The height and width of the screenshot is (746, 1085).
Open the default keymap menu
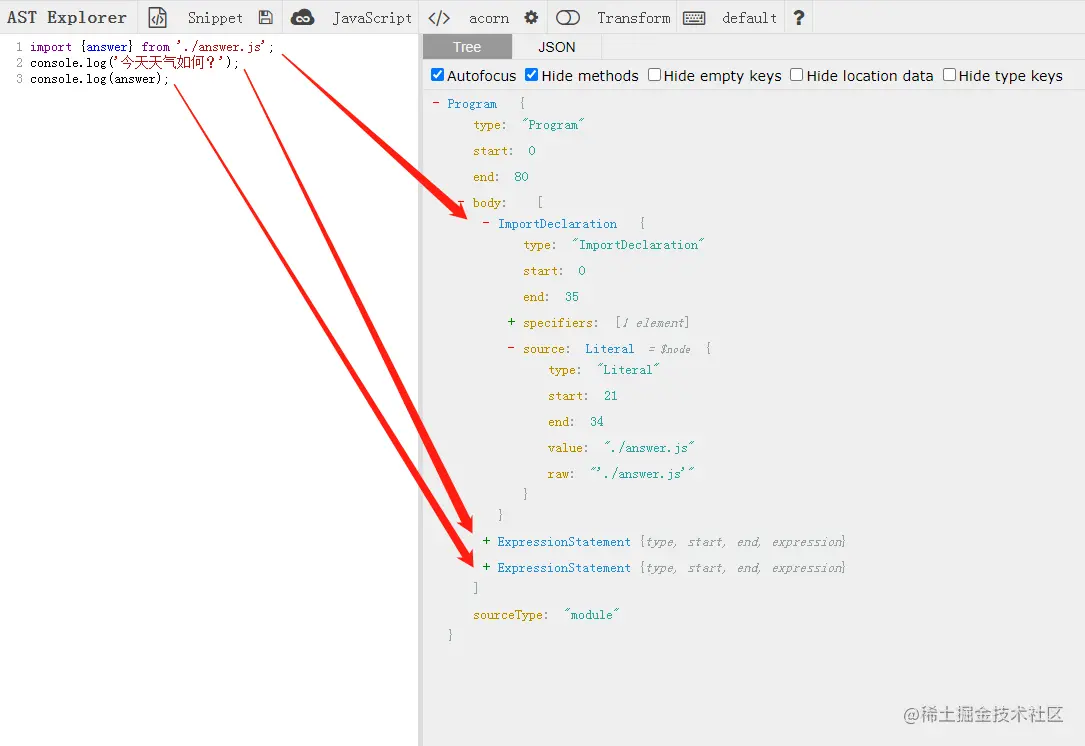pyautogui.click(x=749, y=18)
